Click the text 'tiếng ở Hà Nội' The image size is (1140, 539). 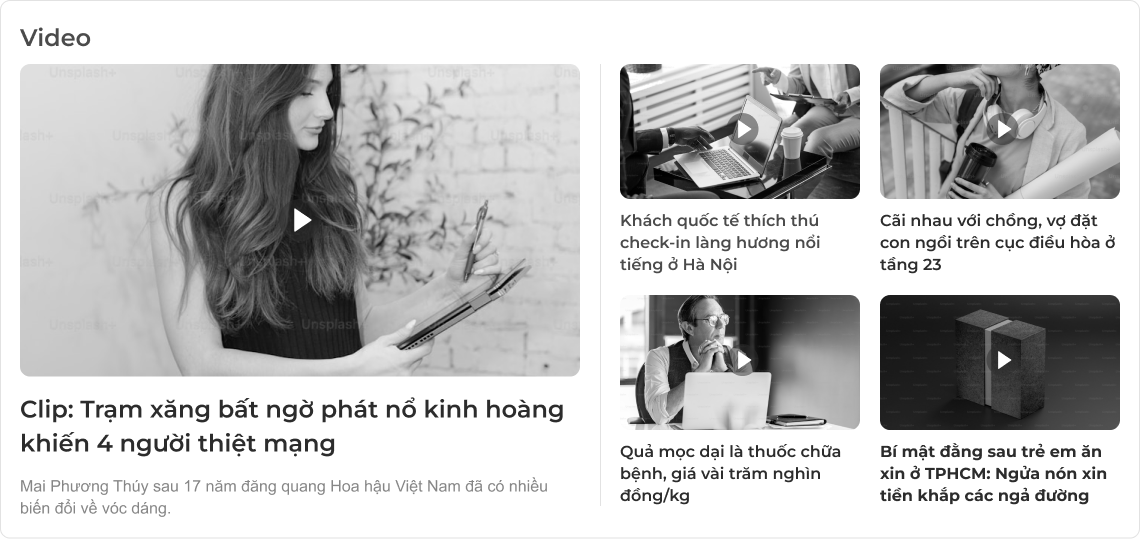coord(678,265)
